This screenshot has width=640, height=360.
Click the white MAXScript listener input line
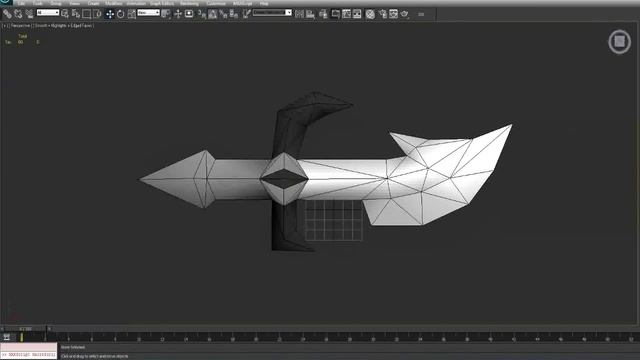point(29,355)
